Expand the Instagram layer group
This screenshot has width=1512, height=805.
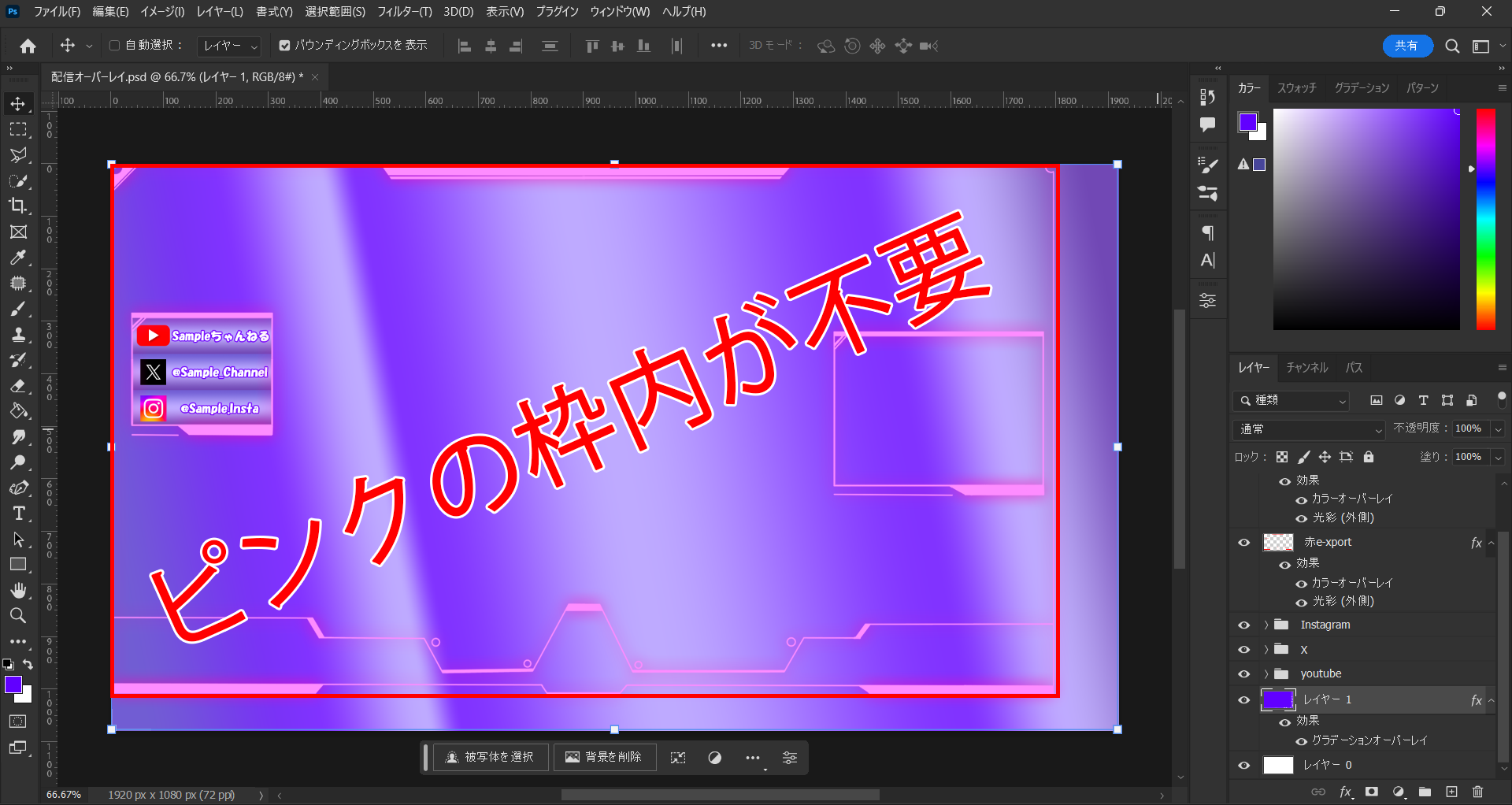click(x=1266, y=625)
